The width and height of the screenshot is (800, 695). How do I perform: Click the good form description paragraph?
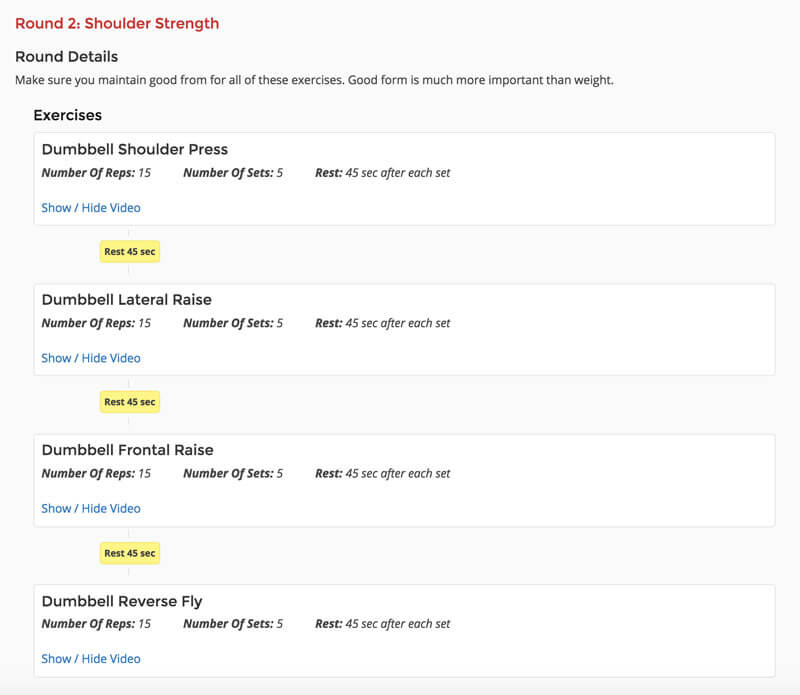314,81
